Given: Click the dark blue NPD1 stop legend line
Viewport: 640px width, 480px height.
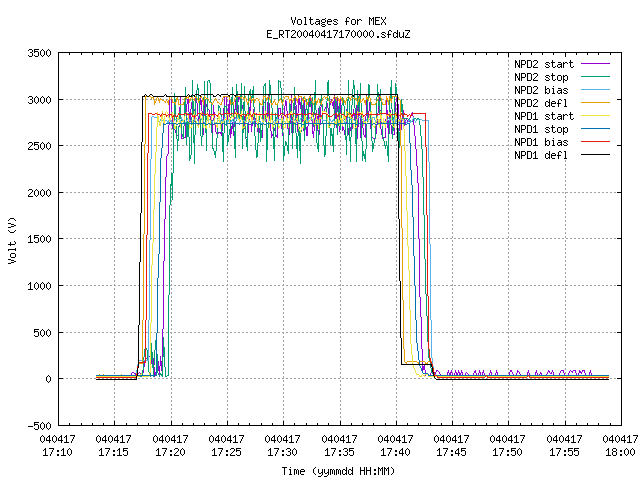Looking at the screenshot, I should point(596,129).
